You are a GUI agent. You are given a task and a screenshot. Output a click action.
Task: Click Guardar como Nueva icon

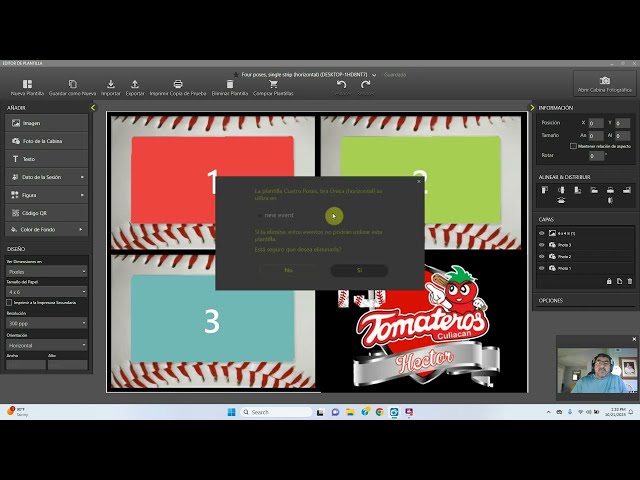[x=72, y=84]
